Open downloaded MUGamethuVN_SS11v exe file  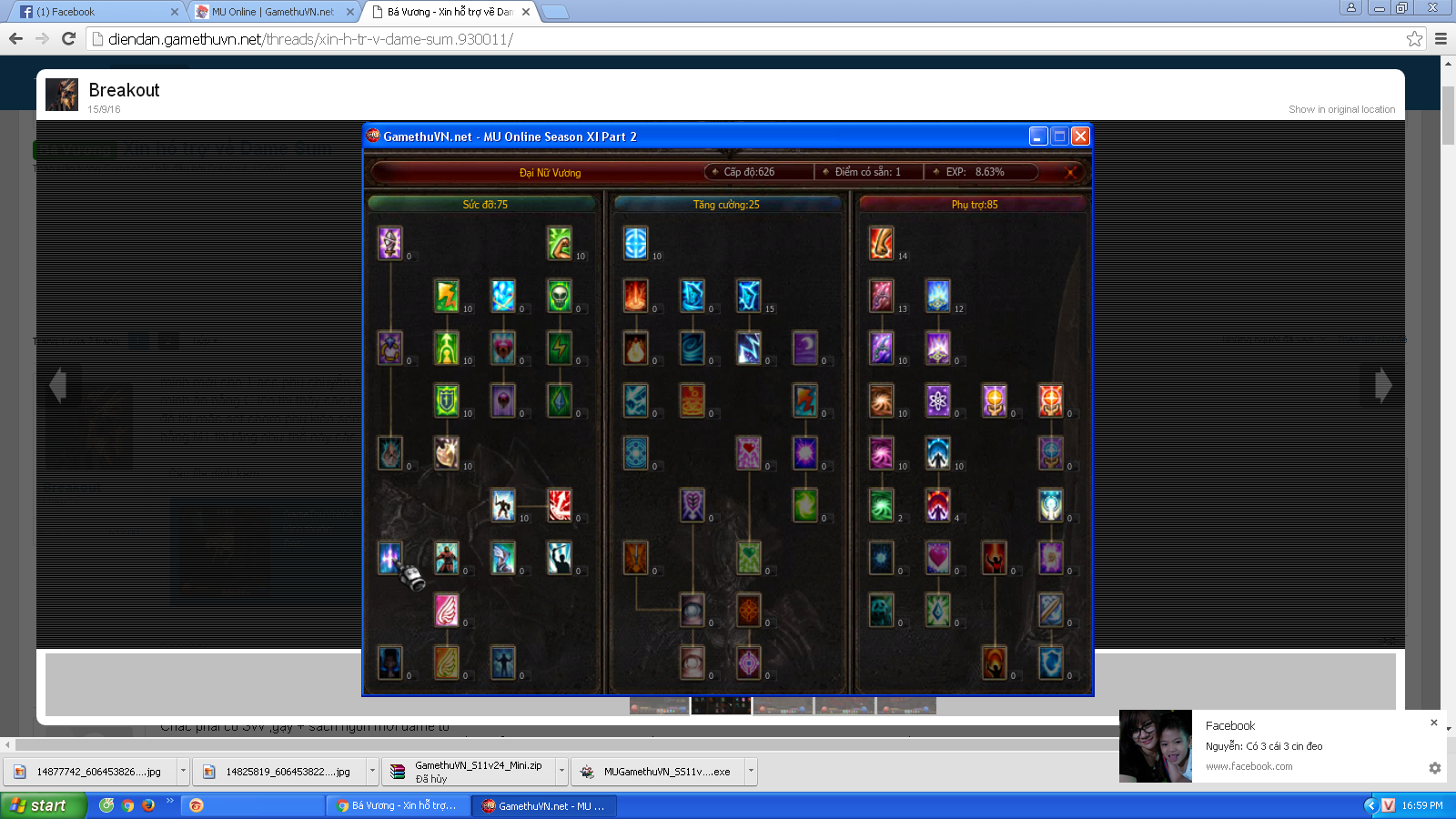click(658, 771)
